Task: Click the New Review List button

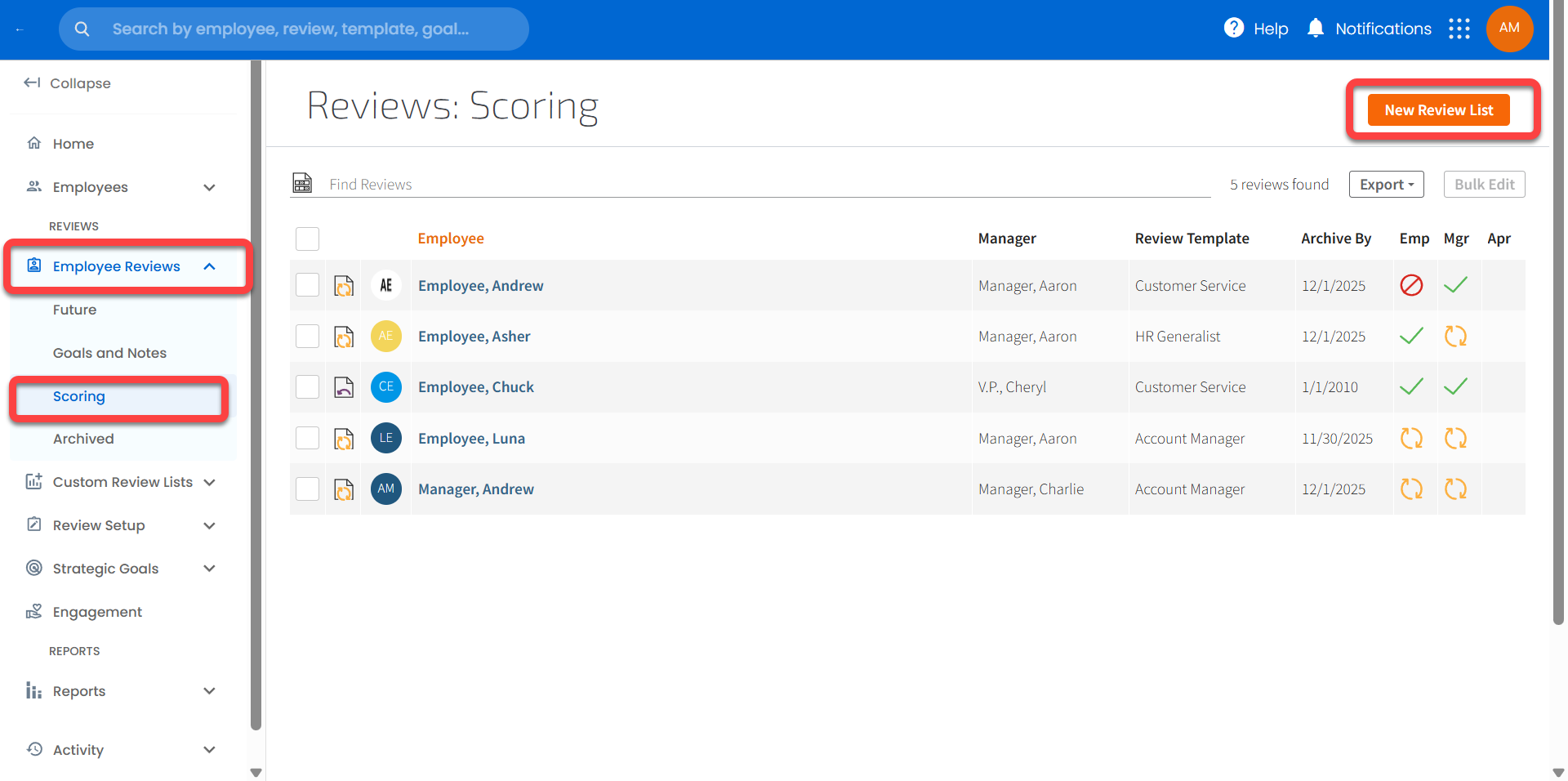Action: (x=1437, y=110)
